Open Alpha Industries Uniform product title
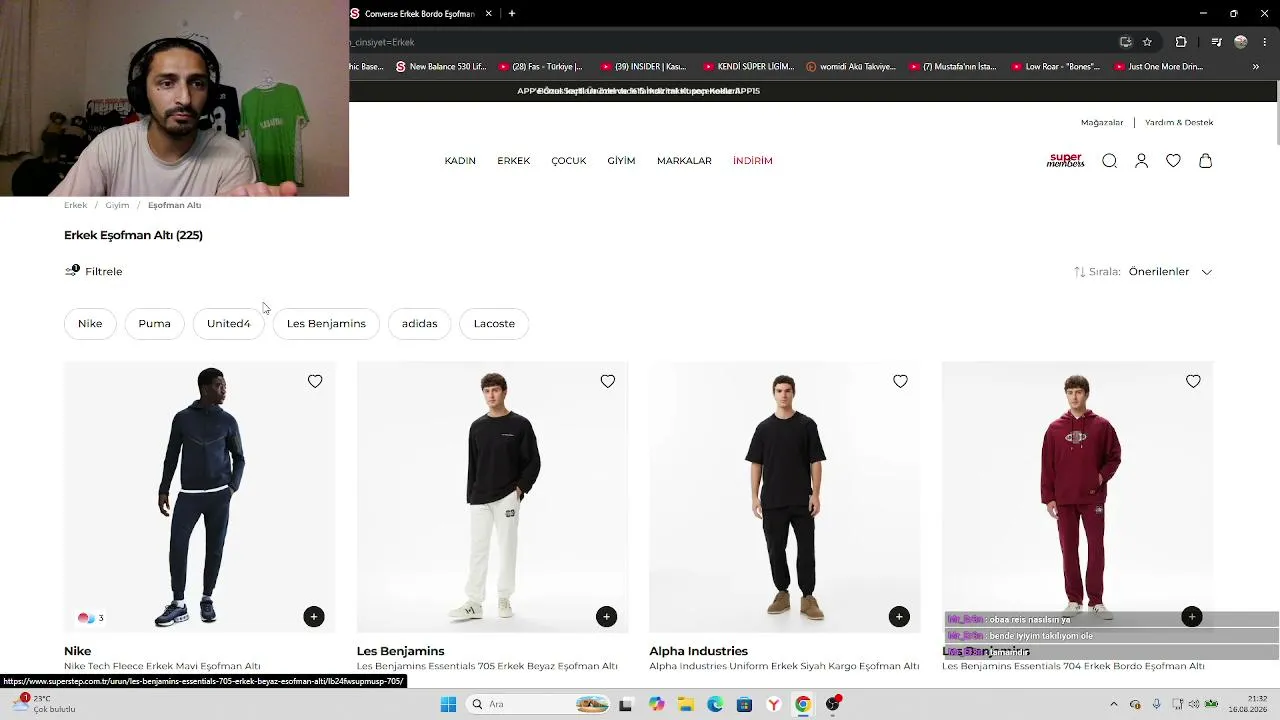 pos(784,666)
